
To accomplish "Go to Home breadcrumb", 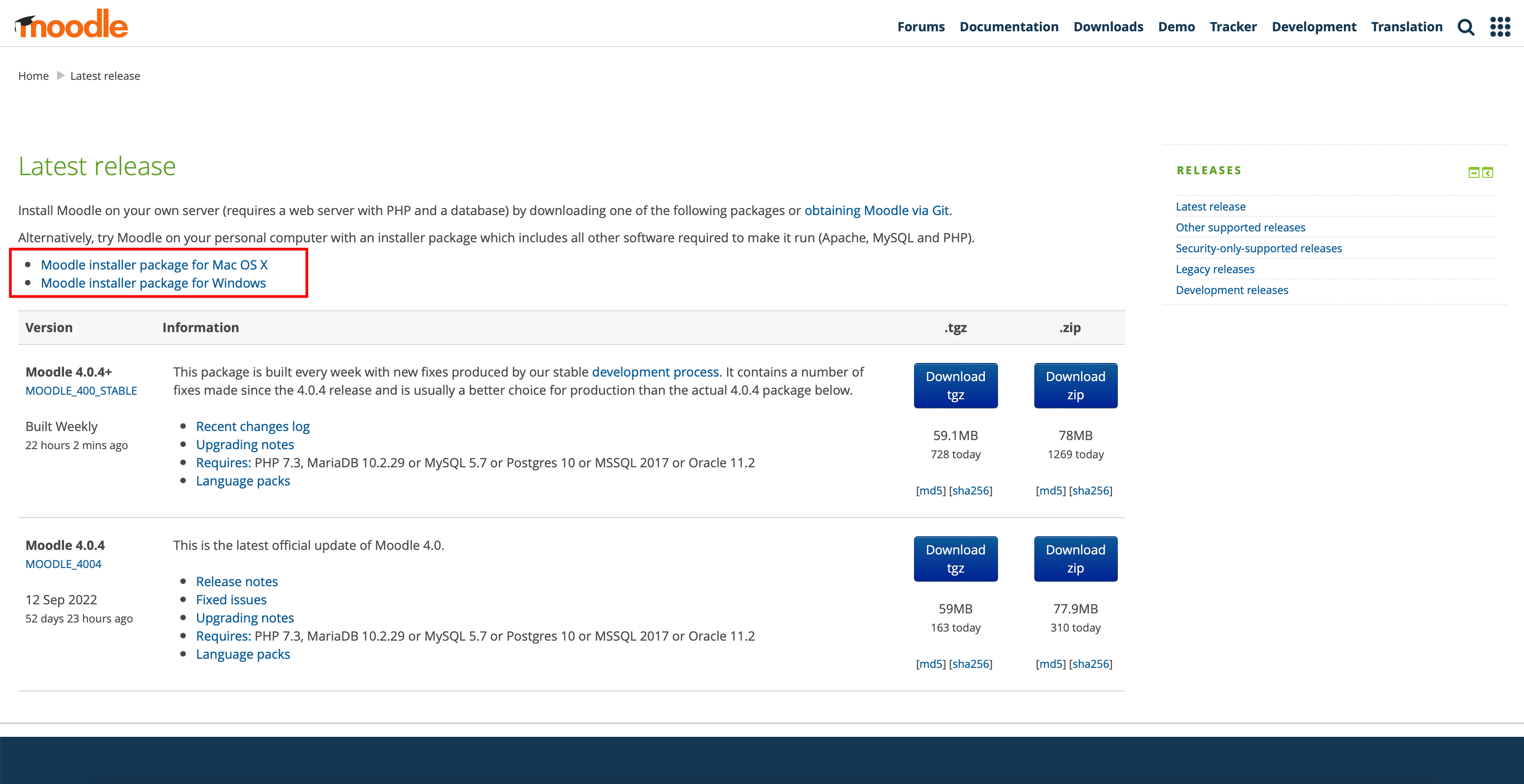I will [33, 76].
